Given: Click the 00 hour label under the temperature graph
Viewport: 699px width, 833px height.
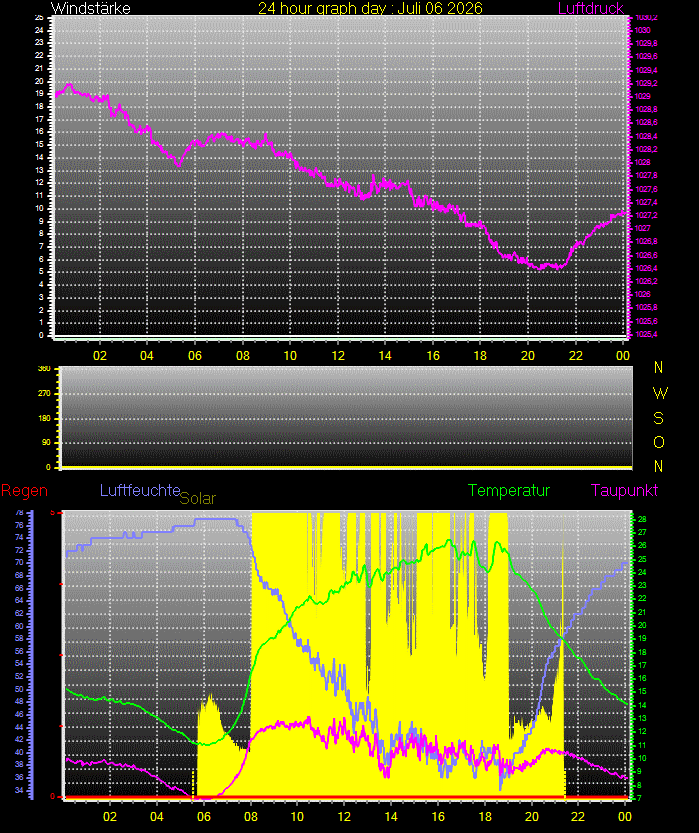Looking at the screenshot, I should coord(625,817).
